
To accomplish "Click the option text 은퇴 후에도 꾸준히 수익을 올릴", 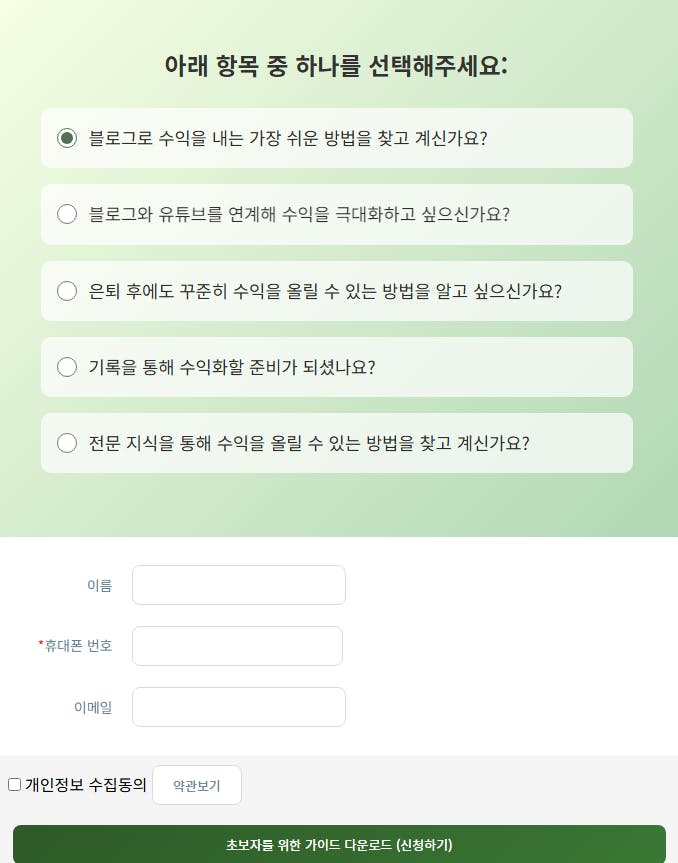I will click(x=325, y=291).
